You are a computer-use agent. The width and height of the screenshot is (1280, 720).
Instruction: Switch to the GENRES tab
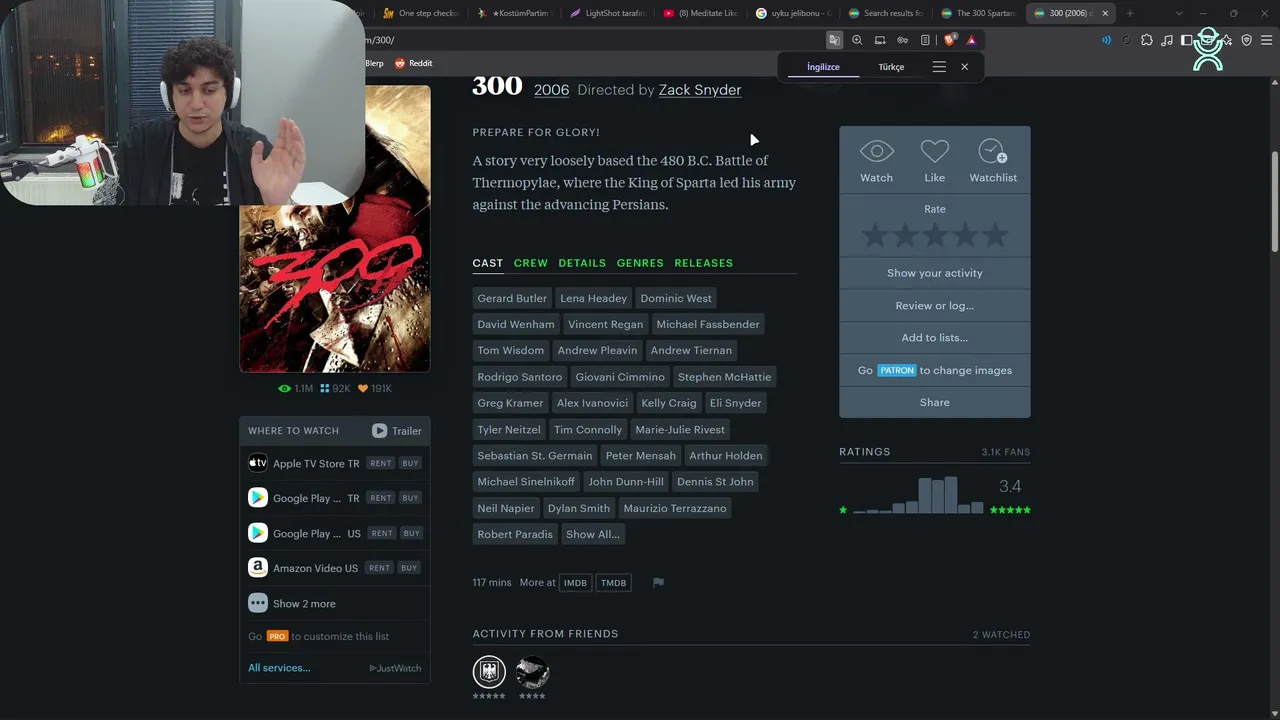(640, 263)
